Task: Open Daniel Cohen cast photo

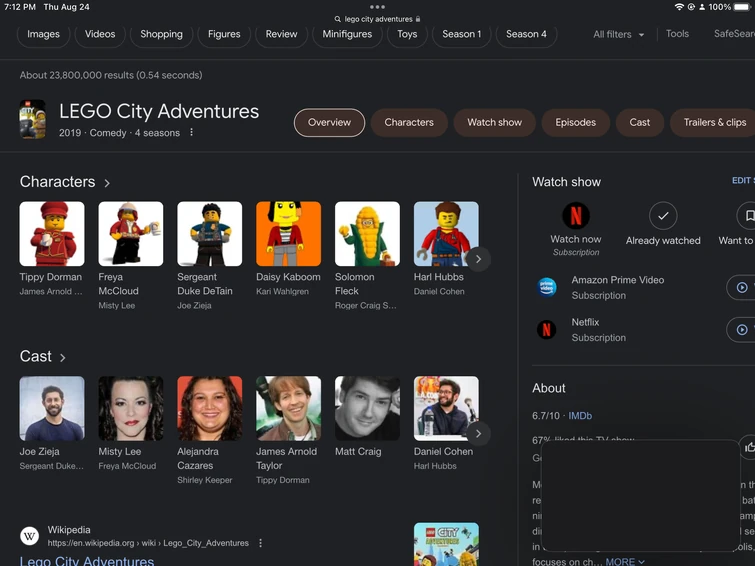Action: tap(446, 408)
